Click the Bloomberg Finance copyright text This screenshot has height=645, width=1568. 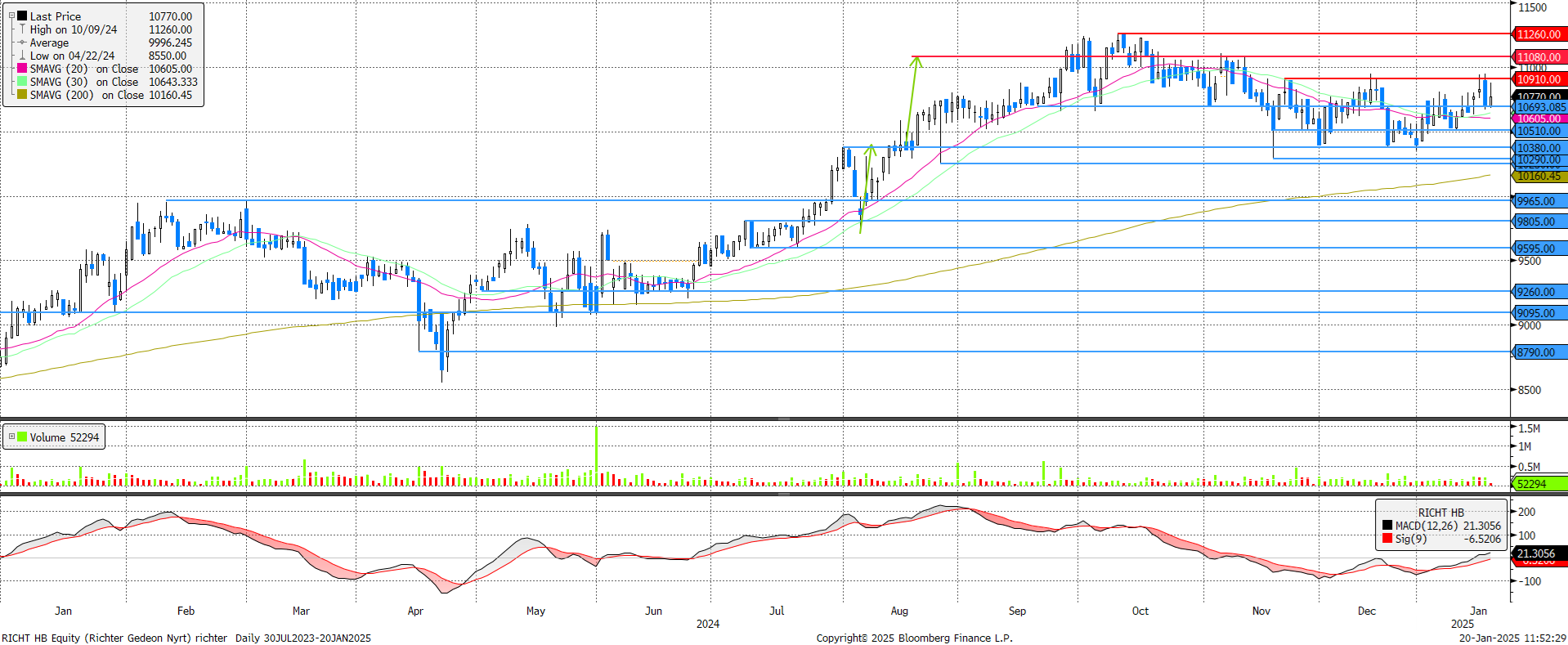(x=914, y=638)
